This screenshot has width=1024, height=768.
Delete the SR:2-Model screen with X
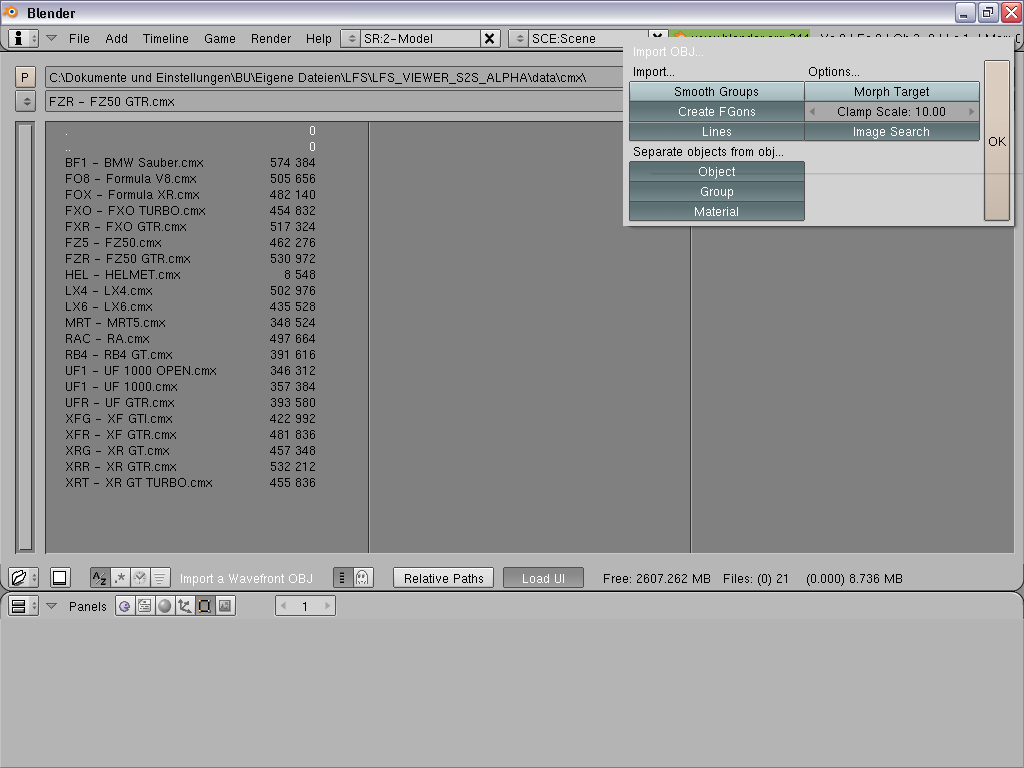click(x=489, y=39)
